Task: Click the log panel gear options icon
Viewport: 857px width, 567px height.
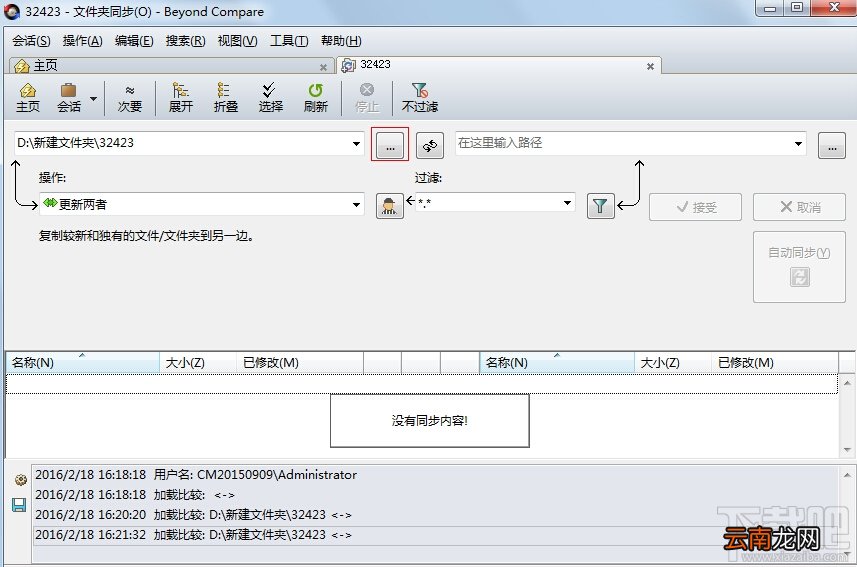Action: pyautogui.click(x=20, y=480)
